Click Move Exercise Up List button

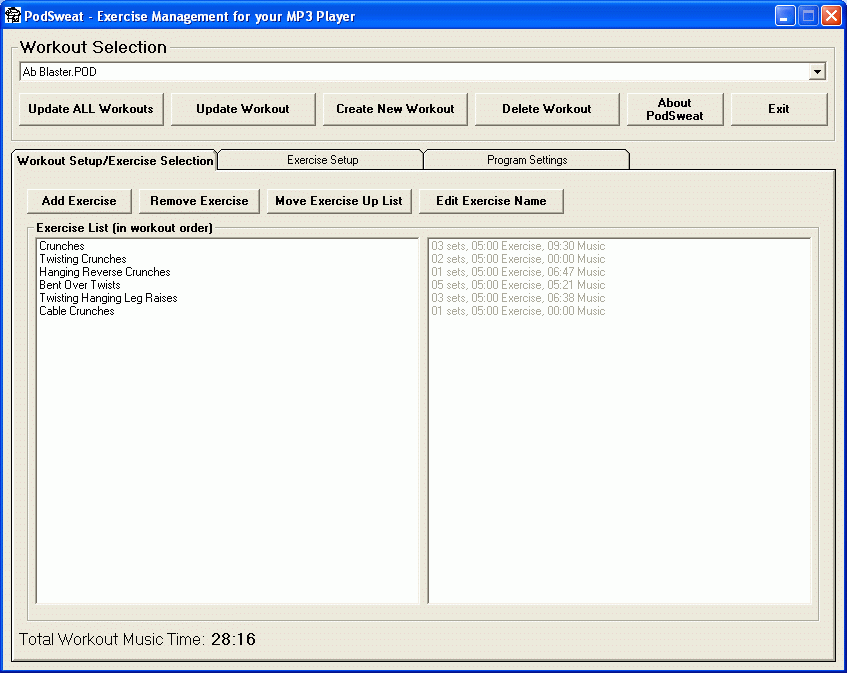(x=339, y=201)
